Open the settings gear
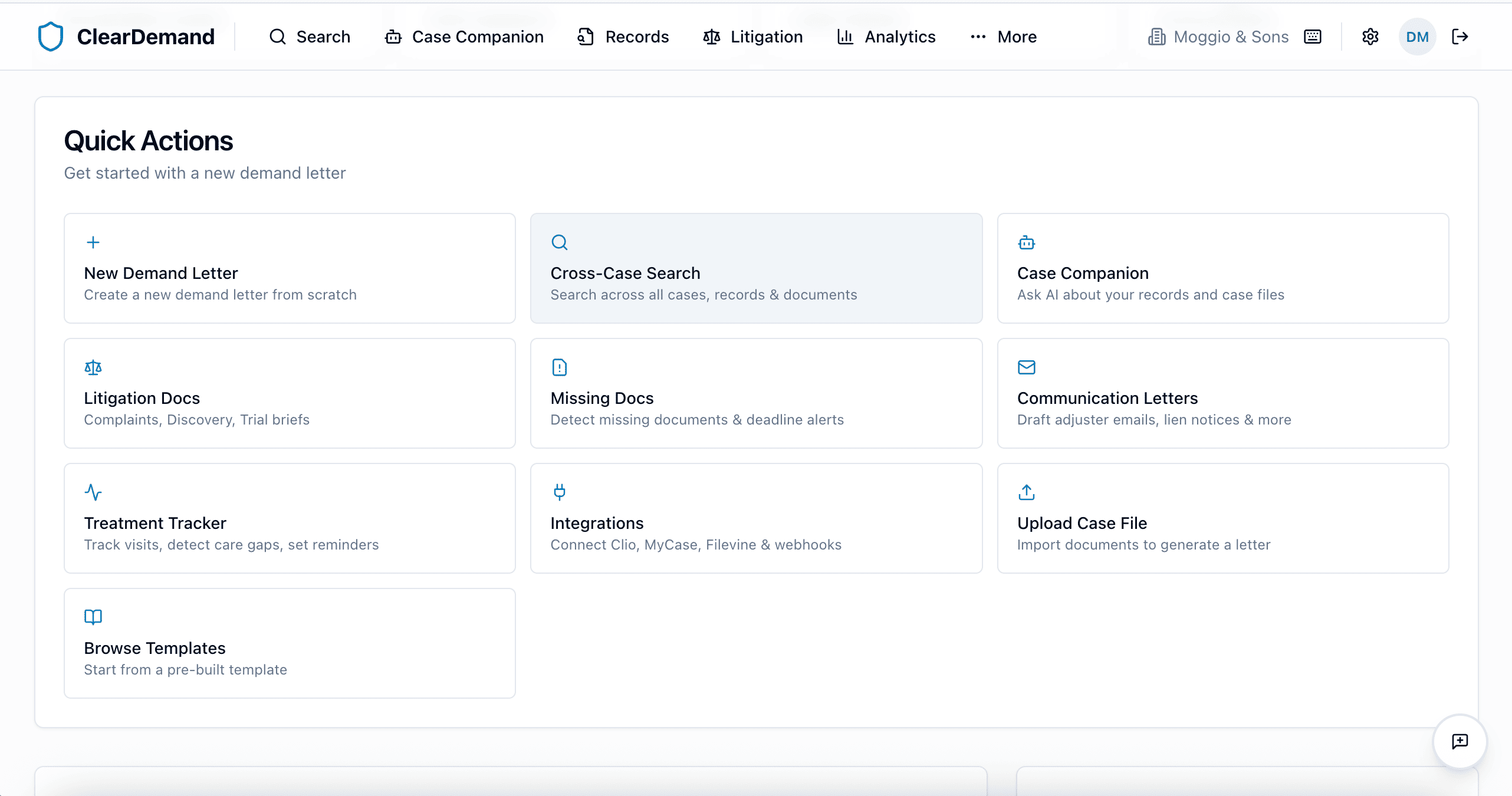The image size is (1512, 796). [1370, 36]
